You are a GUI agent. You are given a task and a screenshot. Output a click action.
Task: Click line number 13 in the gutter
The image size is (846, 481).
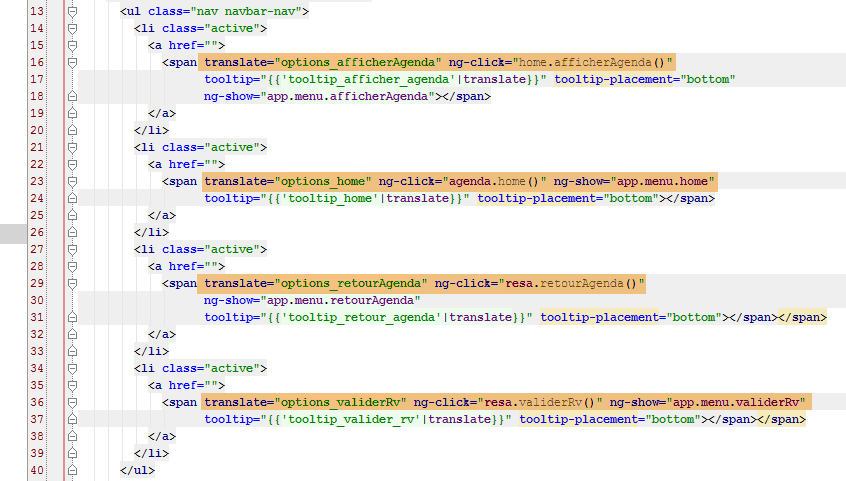tap(36, 11)
